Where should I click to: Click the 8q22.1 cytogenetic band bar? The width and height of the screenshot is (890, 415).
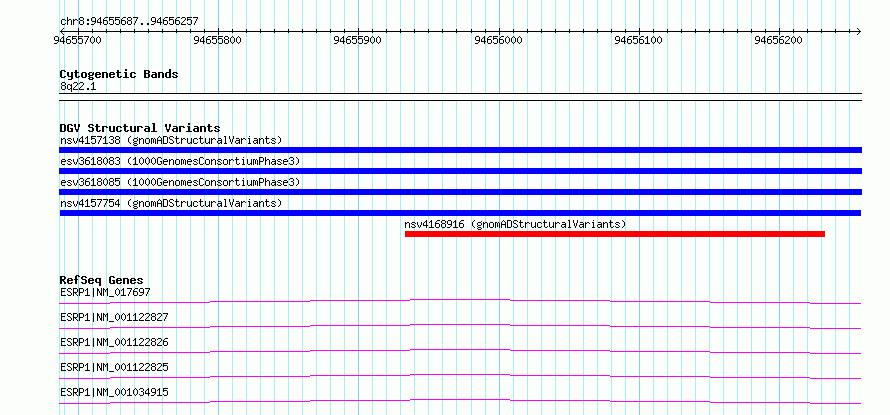(460, 97)
